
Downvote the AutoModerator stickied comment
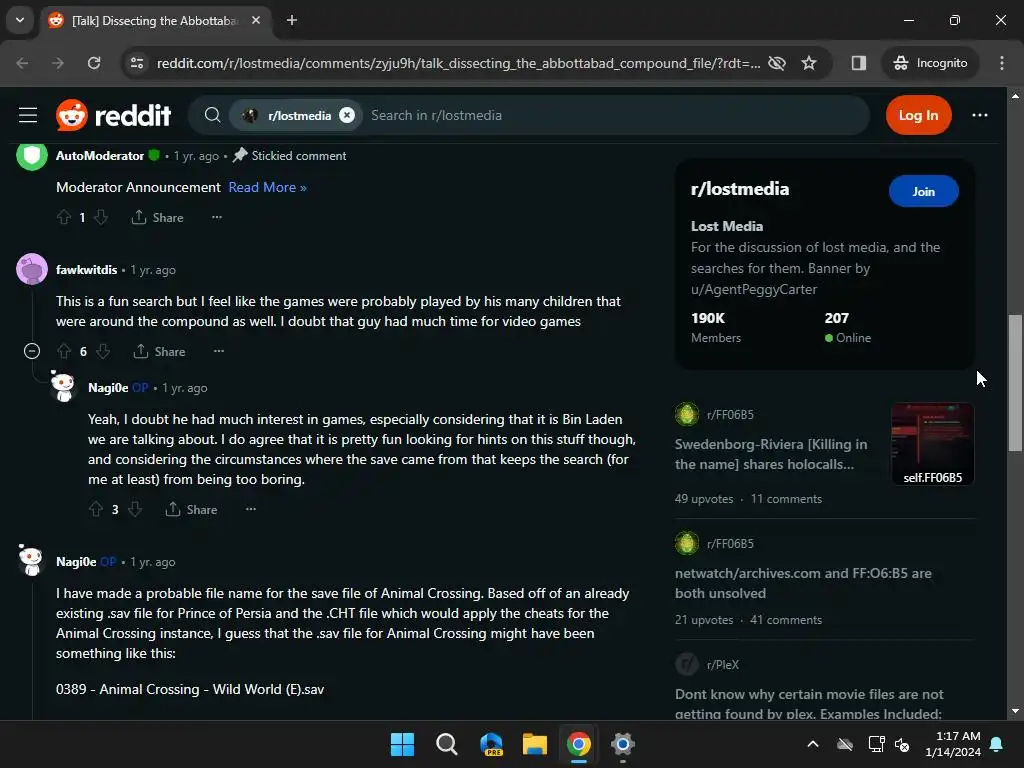coord(101,217)
